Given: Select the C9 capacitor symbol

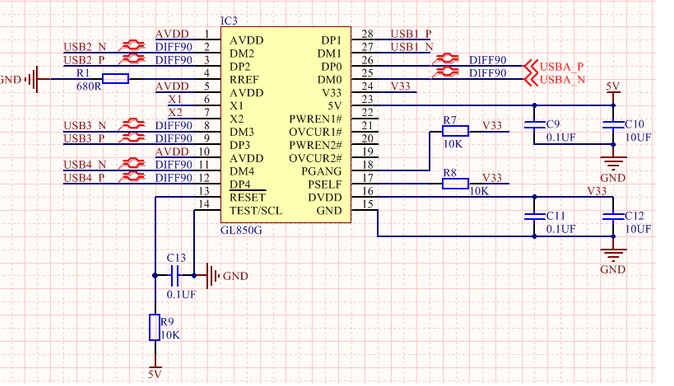Looking at the screenshot, I should click(534, 125).
